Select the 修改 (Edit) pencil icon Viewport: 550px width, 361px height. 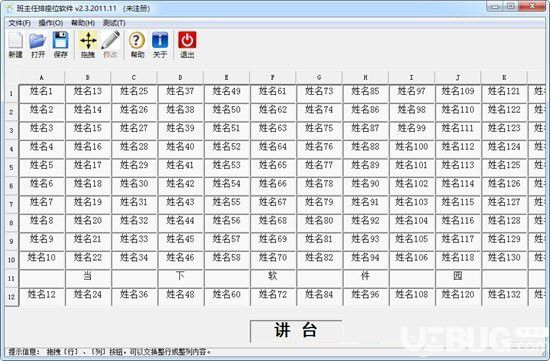point(110,45)
